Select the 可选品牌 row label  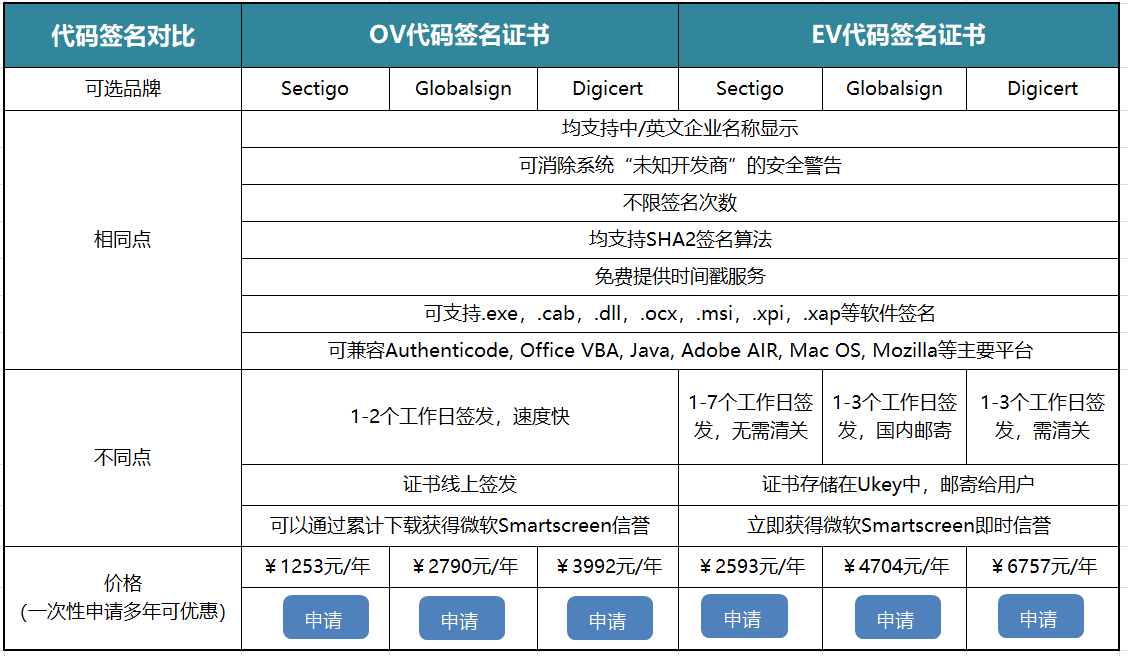coord(121,89)
